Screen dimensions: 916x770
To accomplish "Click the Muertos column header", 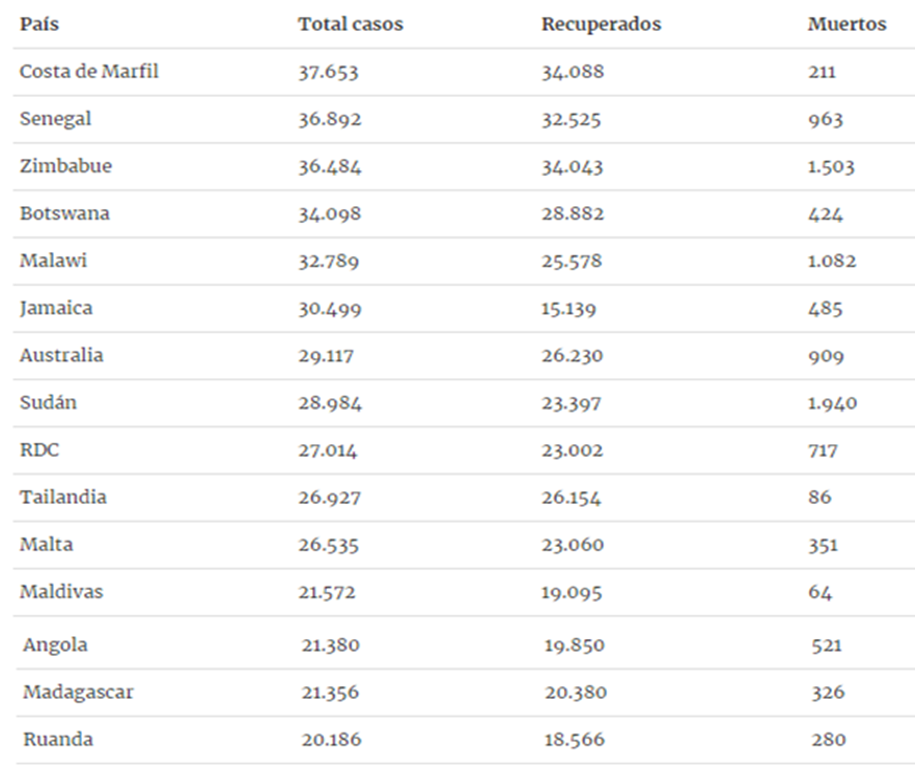I will click(x=847, y=24).
